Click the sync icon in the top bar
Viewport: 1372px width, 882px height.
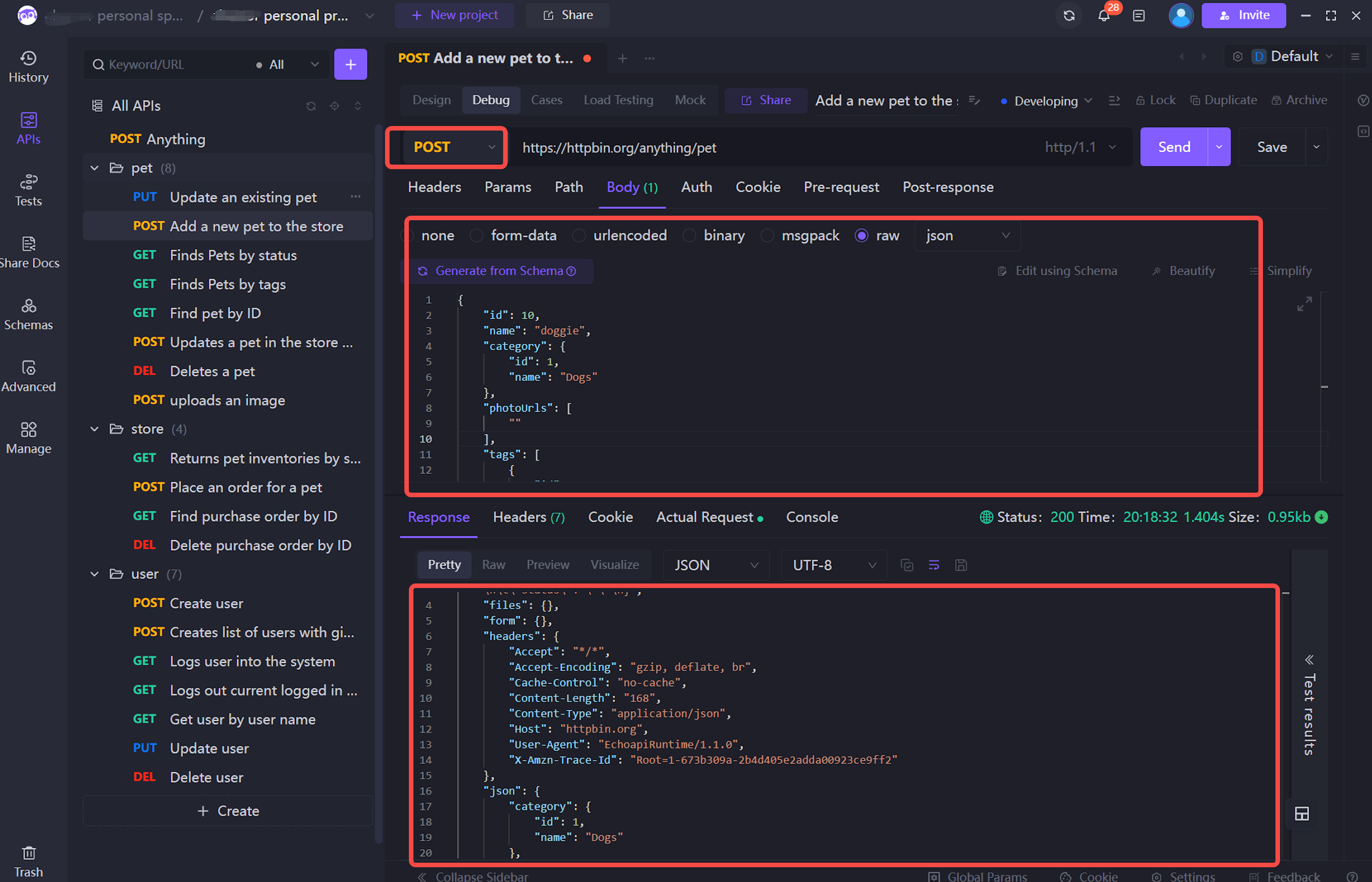[x=1069, y=15]
